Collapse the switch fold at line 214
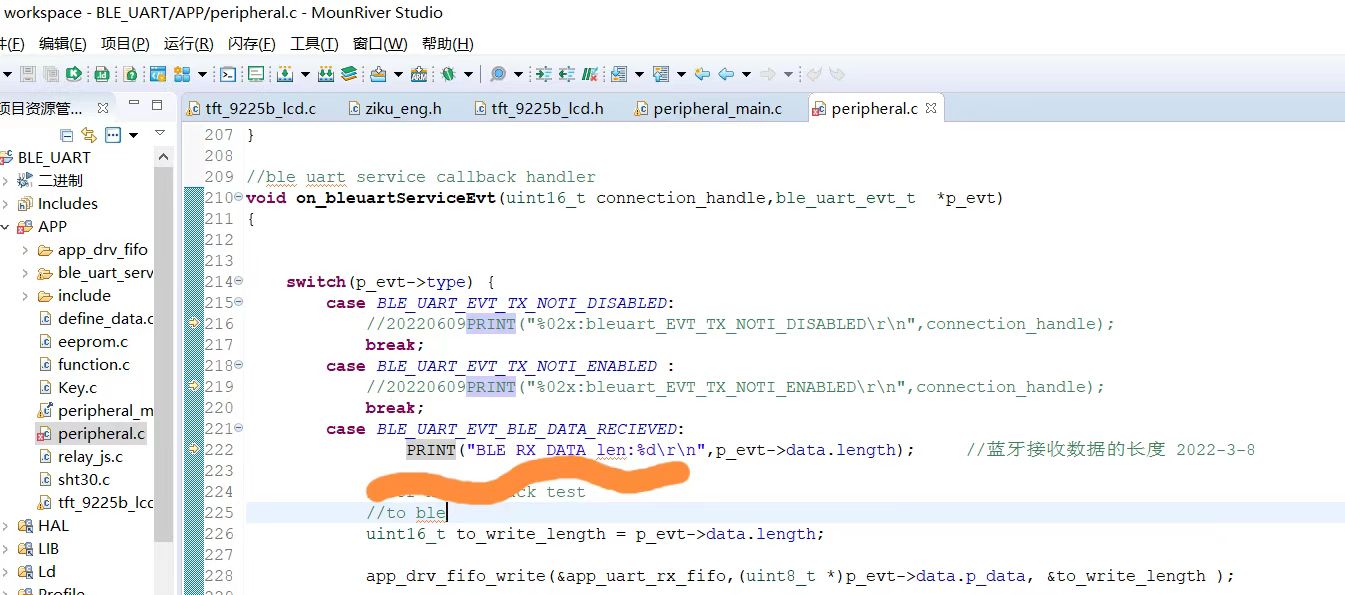The image size is (1345, 595). point(238,282)
